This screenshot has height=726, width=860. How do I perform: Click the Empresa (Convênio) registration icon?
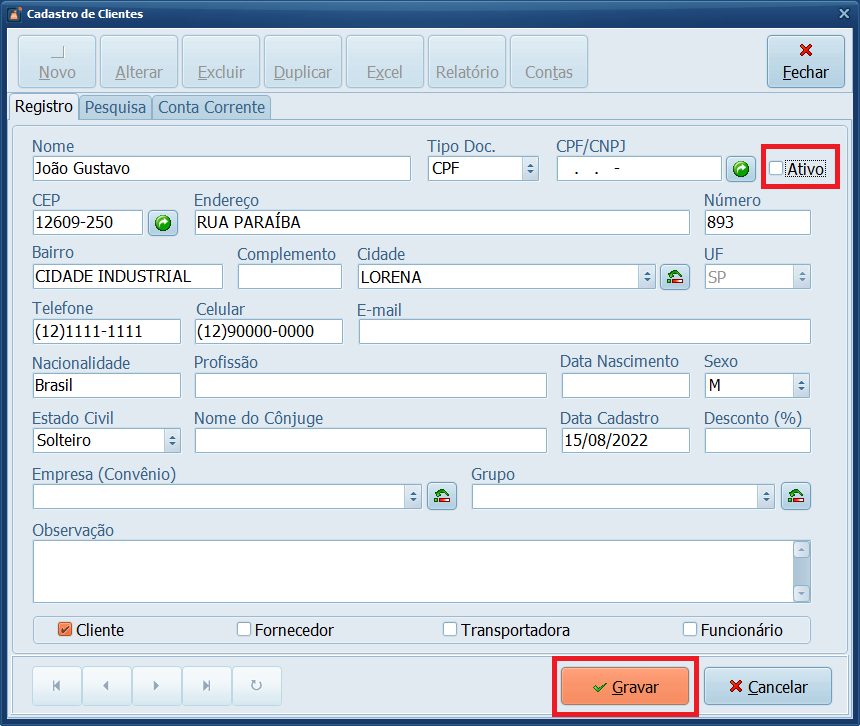click(x=442, y=495)
